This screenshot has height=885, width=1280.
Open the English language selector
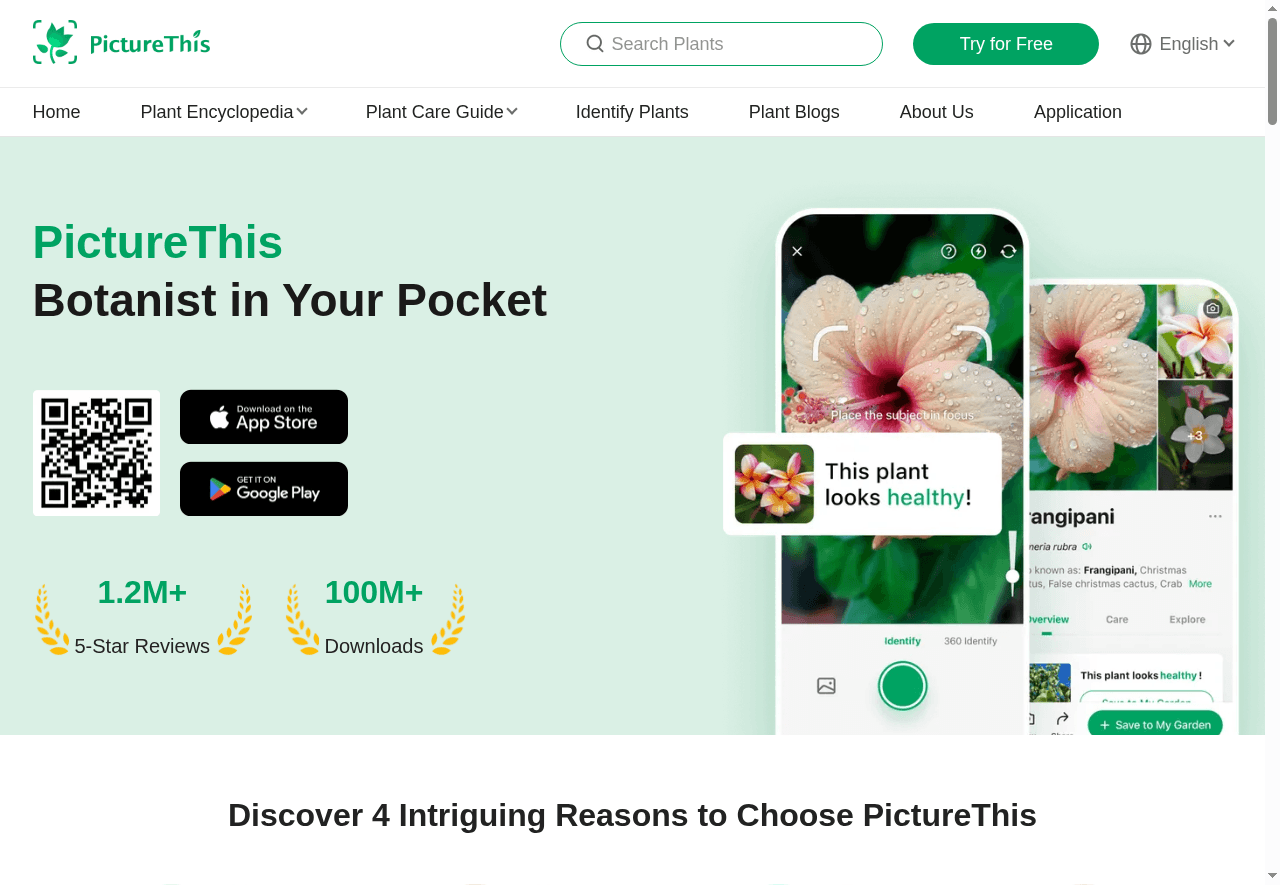coord(1184,44)
